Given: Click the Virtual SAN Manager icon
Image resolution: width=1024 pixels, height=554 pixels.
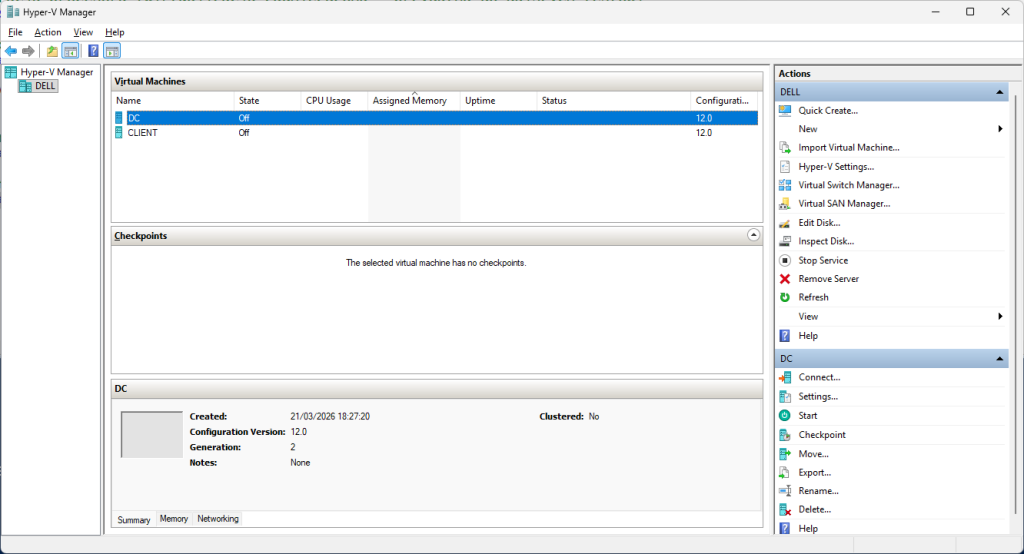Looking at the screenshot, I should pyautogui.click(x=785, y=204).
